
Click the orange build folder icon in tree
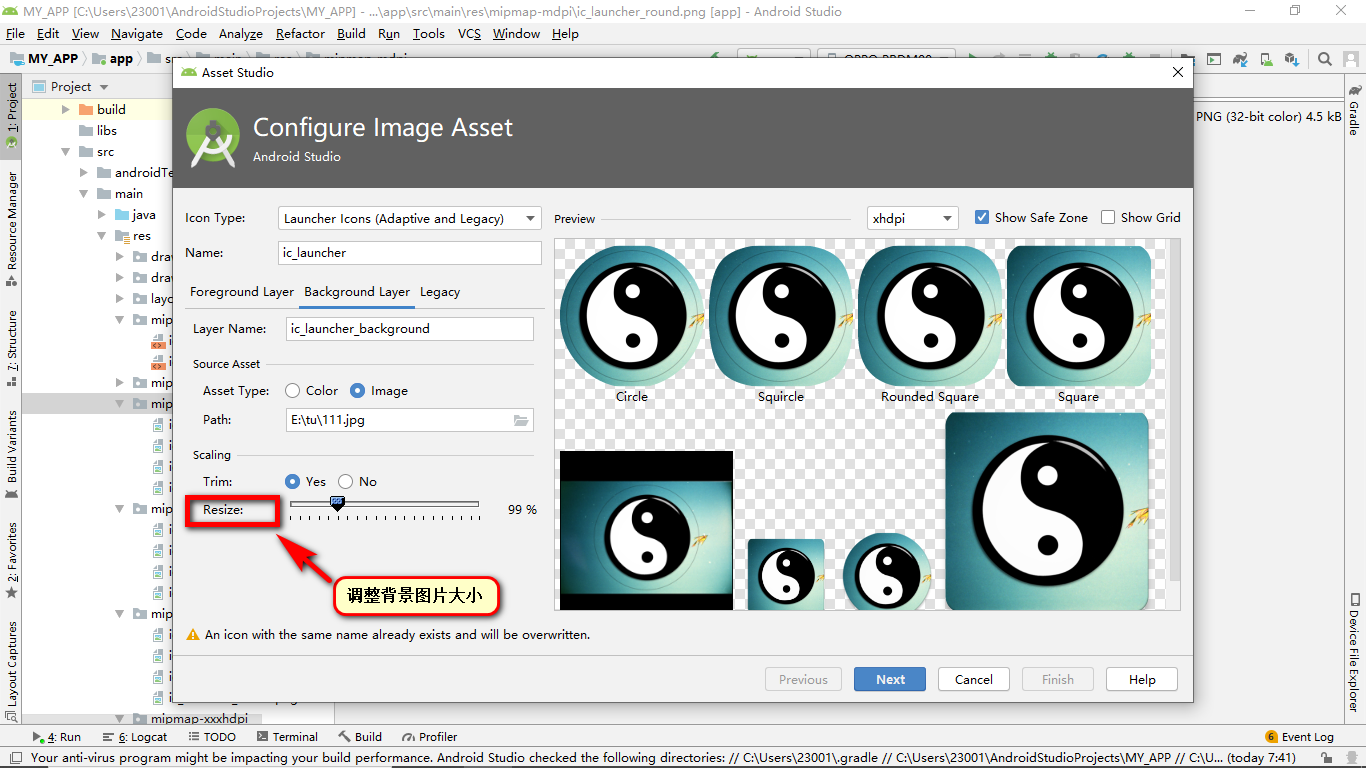tap(86, 110)
